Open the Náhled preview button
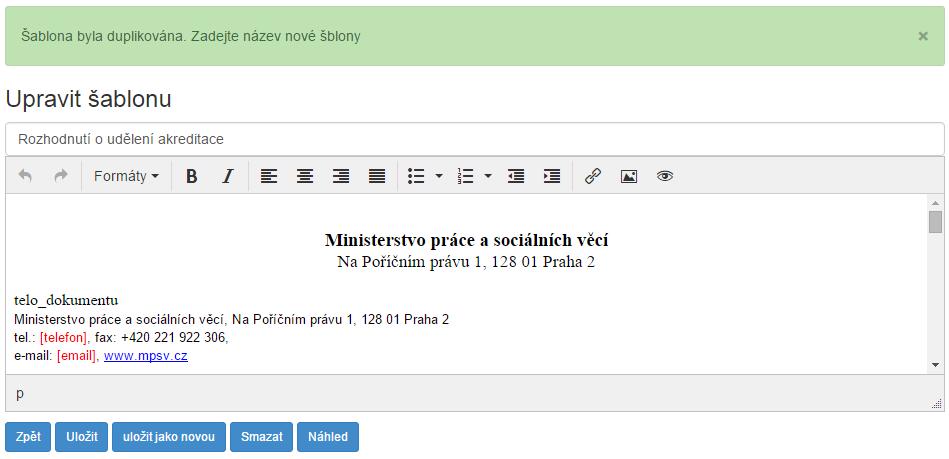 [x=328, y=437]
